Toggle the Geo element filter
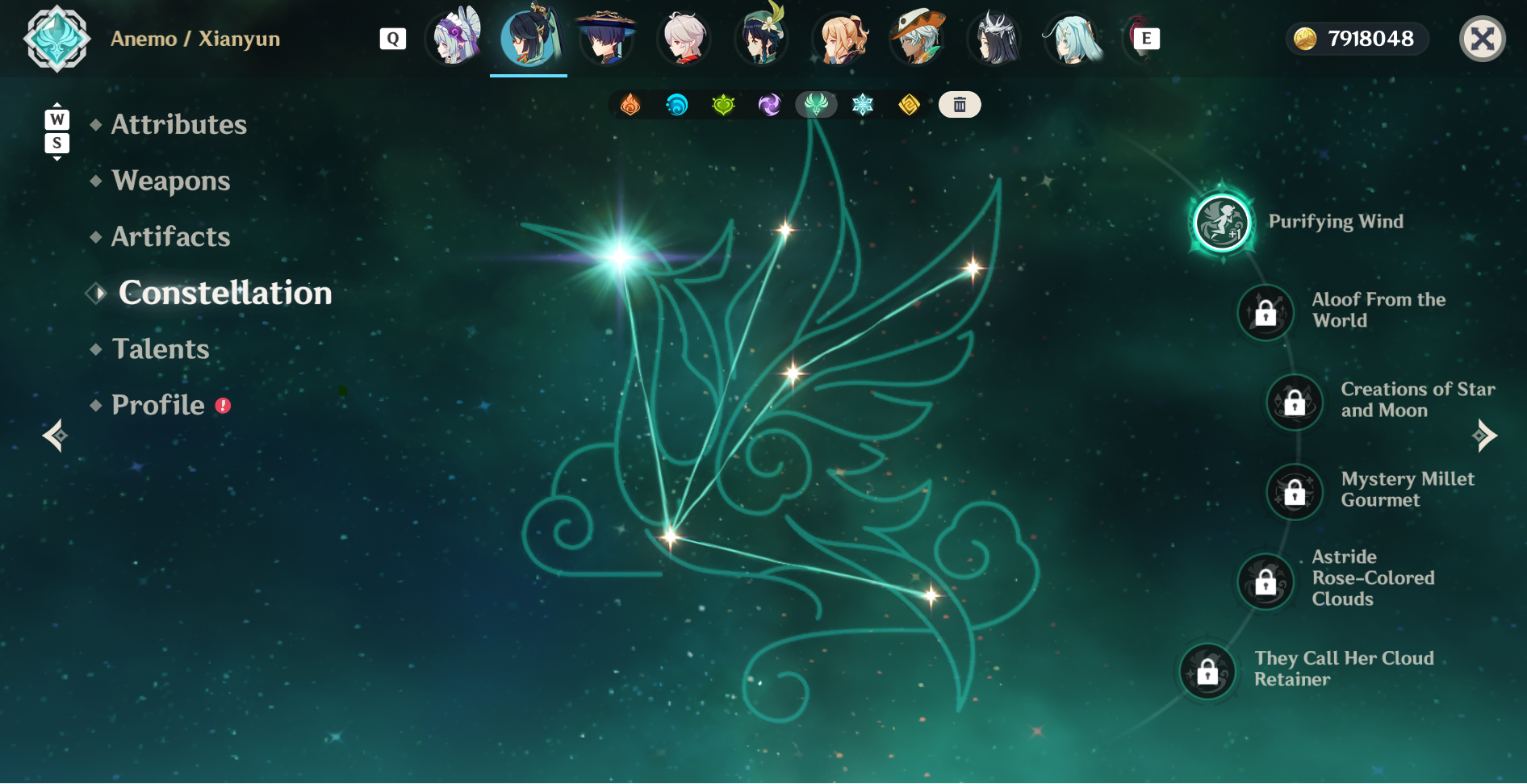 click(x=910, y=105)
